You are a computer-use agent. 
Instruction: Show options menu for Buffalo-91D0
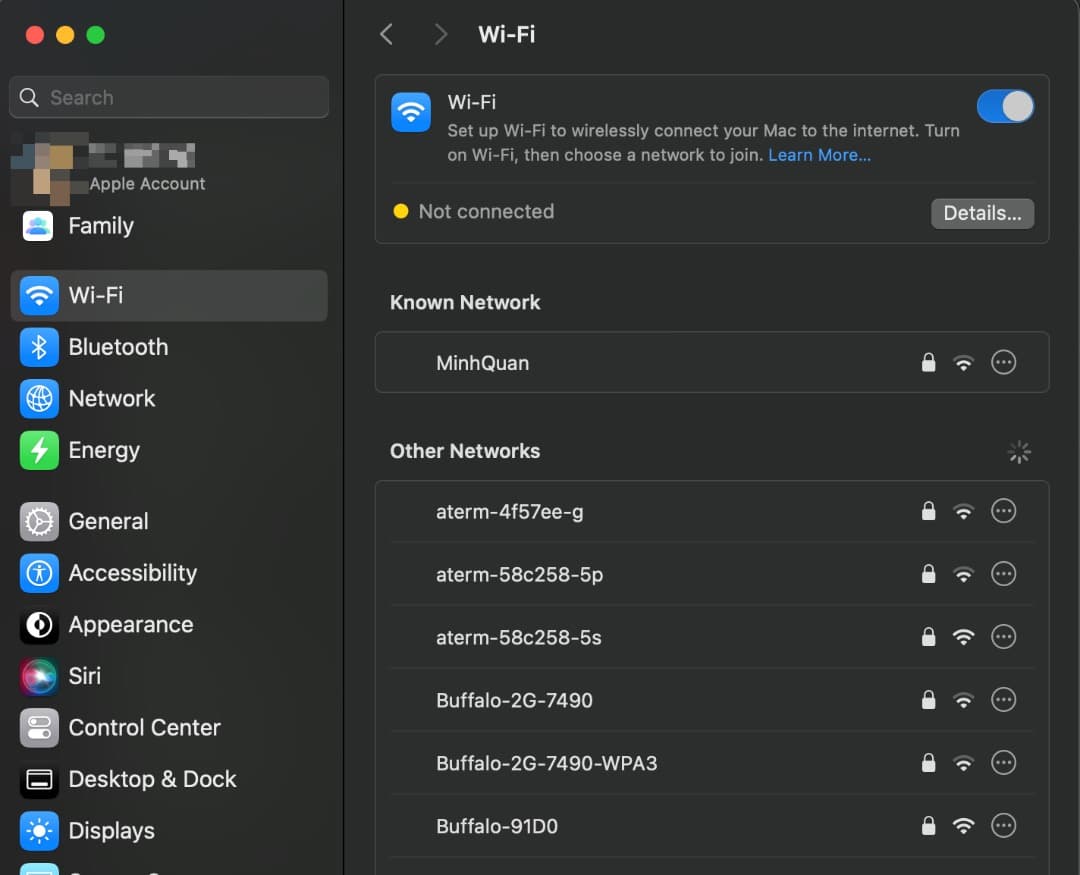click(1003, 826)
